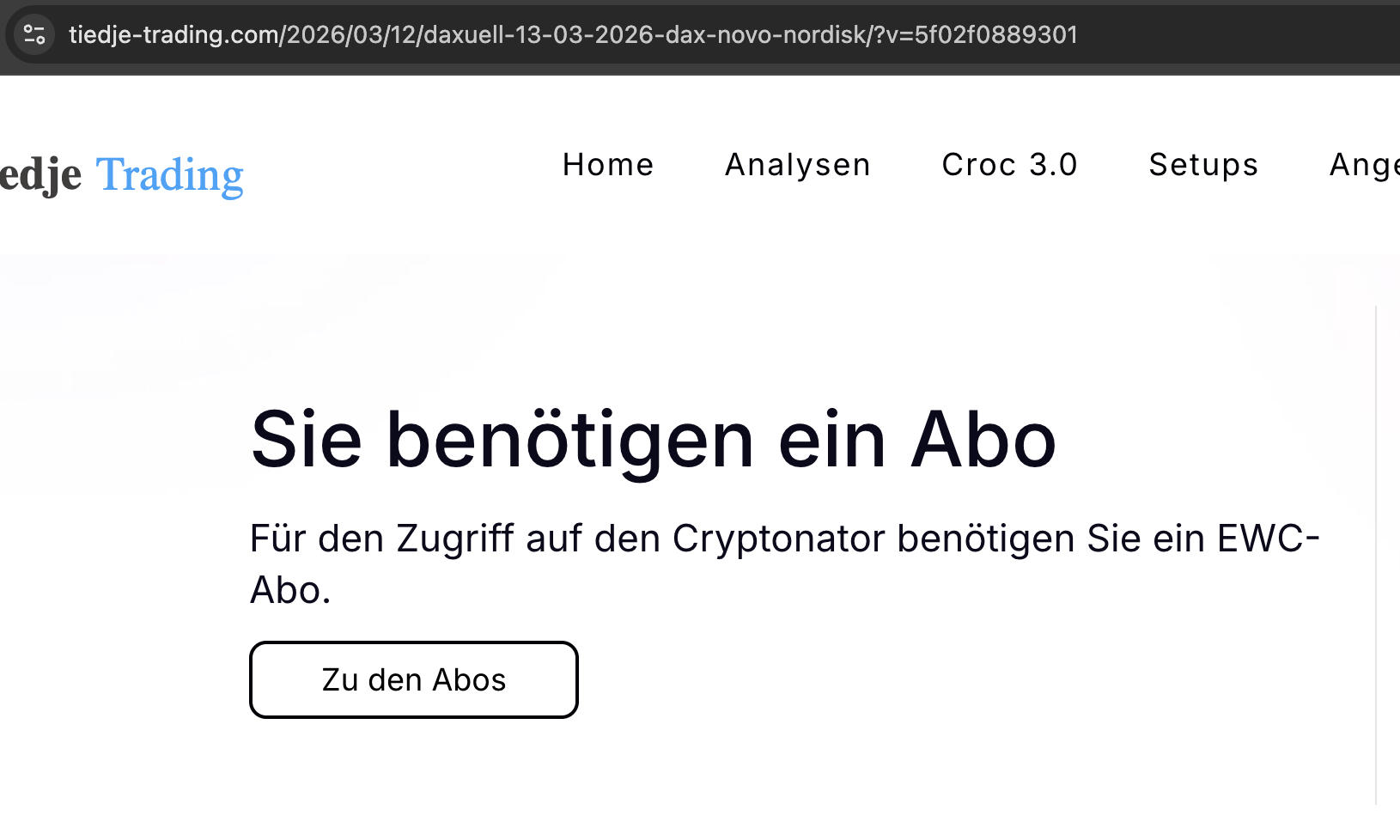Click 'Abo.' on the paragraph's last line
The height and width of the screenshot is (840, 1400).
tap(290, 590)
